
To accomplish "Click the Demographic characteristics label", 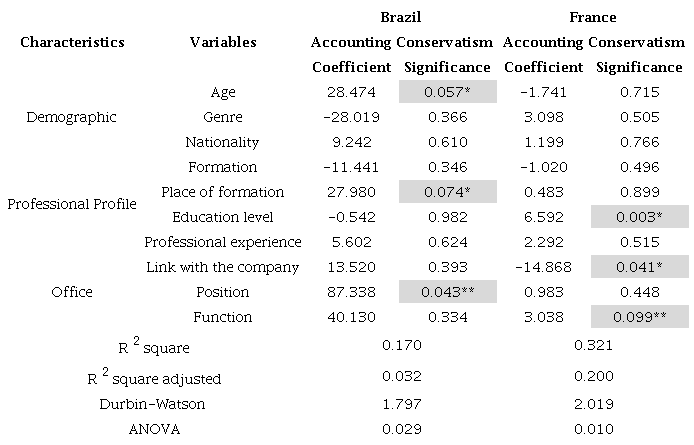I will (x=71, y=117).
